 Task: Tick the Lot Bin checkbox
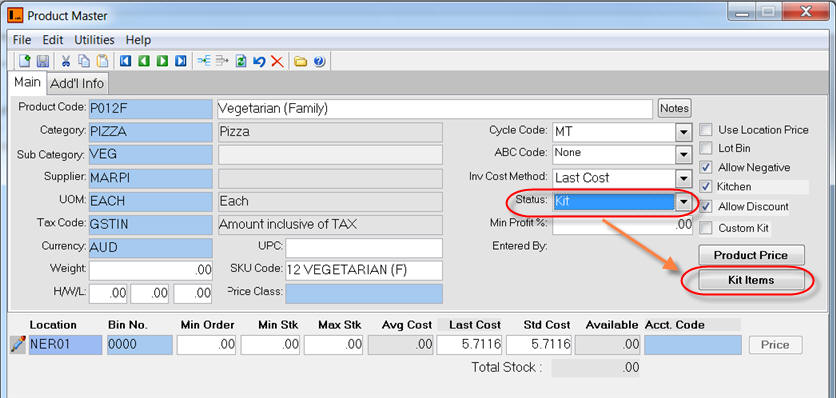(706, 148)
